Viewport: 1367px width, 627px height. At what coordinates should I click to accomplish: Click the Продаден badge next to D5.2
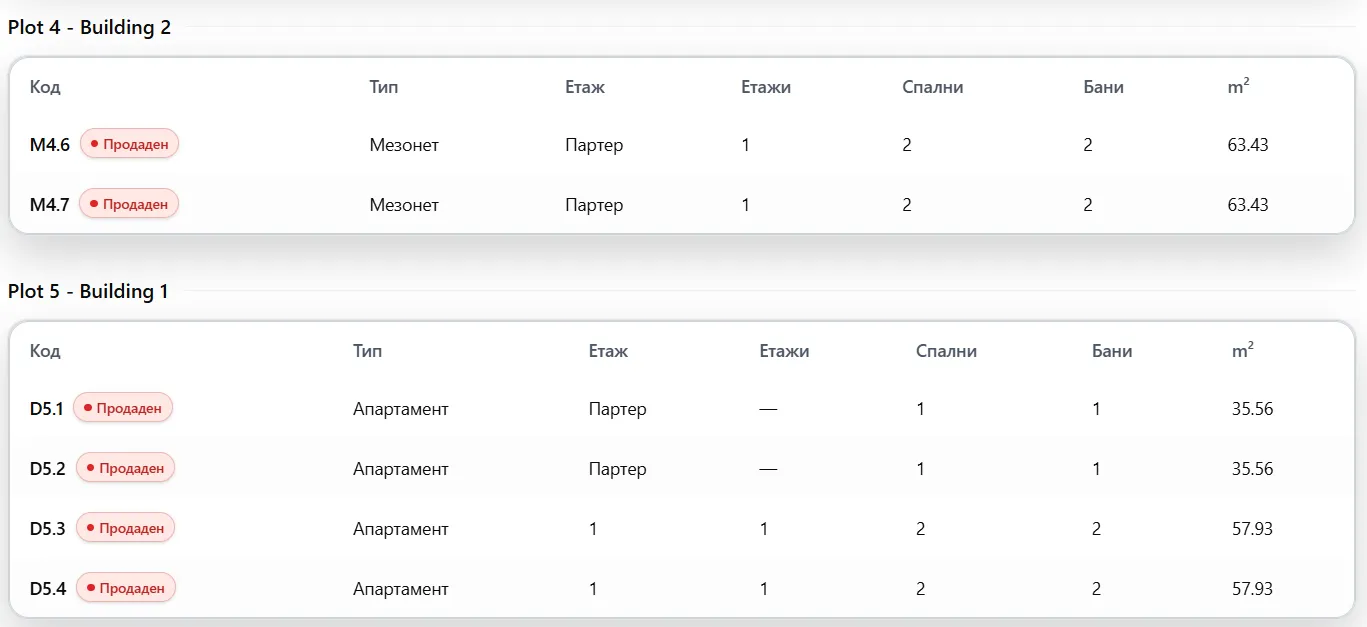click(x=126, y=468)
